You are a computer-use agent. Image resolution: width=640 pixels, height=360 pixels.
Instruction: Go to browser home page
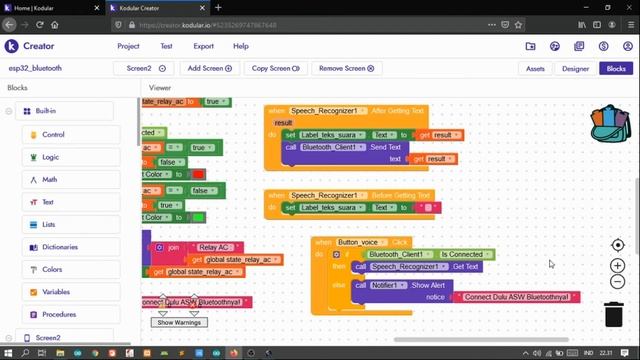pos(55,25)
